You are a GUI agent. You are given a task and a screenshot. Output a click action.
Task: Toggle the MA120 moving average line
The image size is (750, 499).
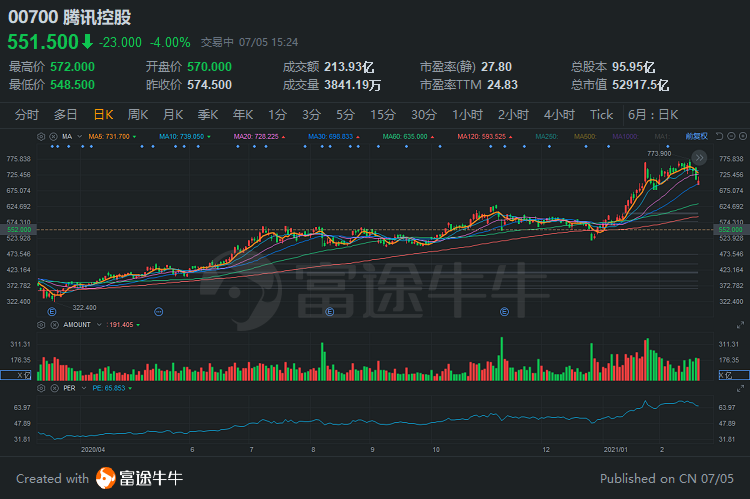484,136
